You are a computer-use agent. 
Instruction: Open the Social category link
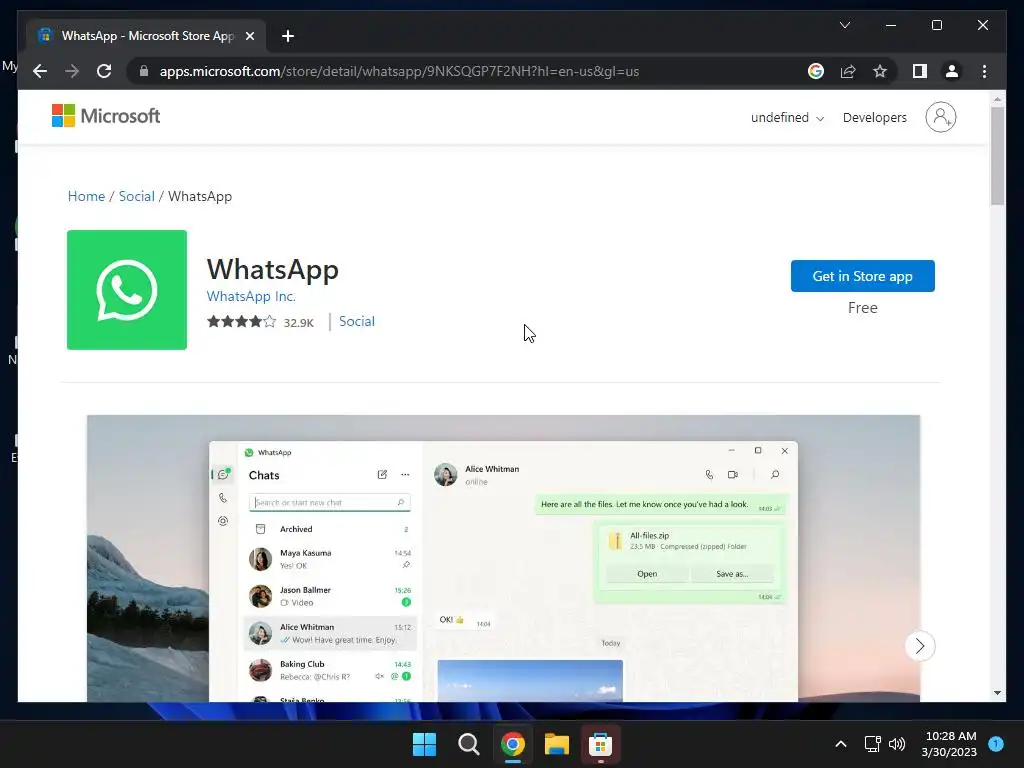357,321
